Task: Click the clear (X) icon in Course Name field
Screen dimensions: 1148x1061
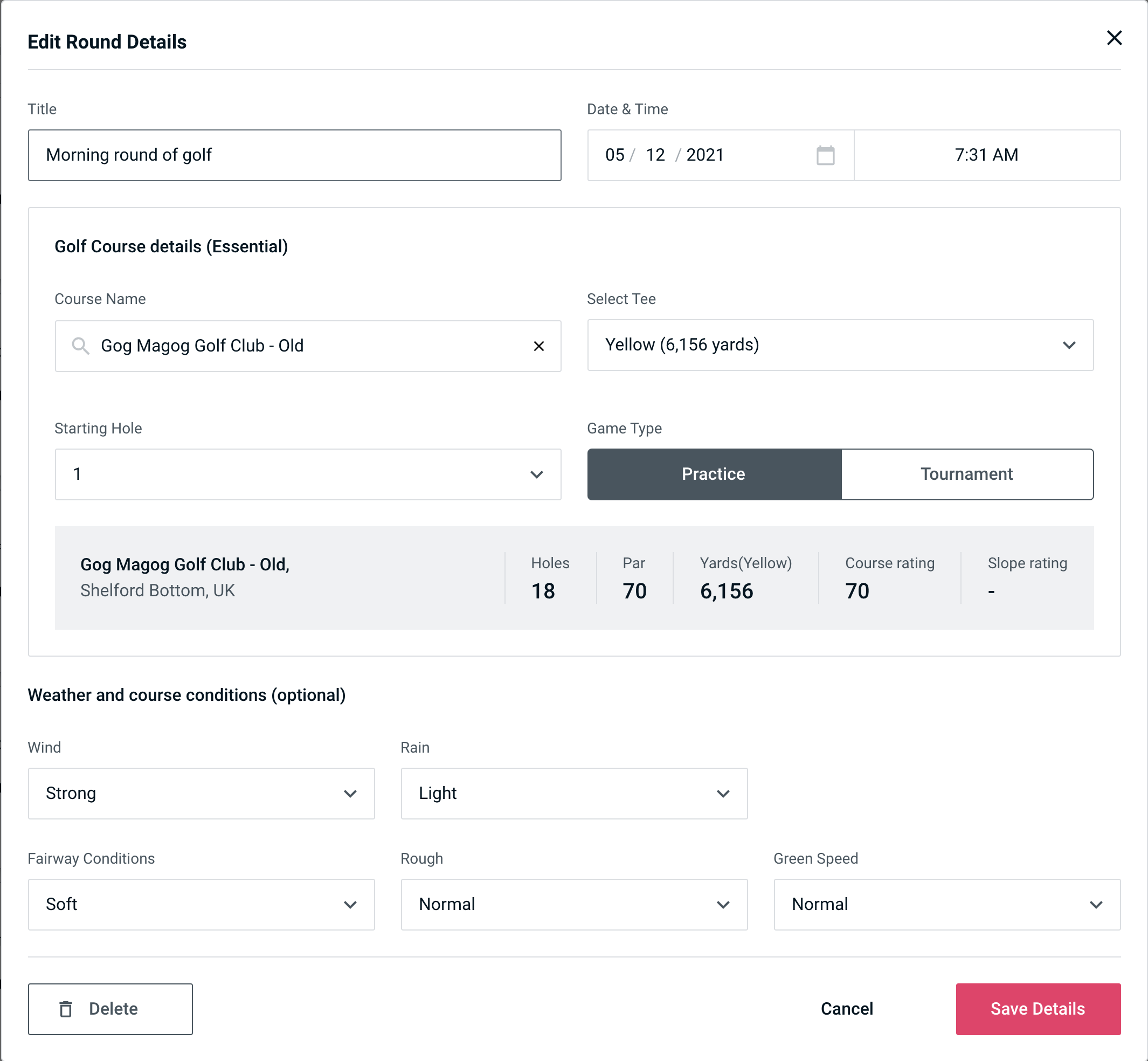Action: click(x=539, y=346)
